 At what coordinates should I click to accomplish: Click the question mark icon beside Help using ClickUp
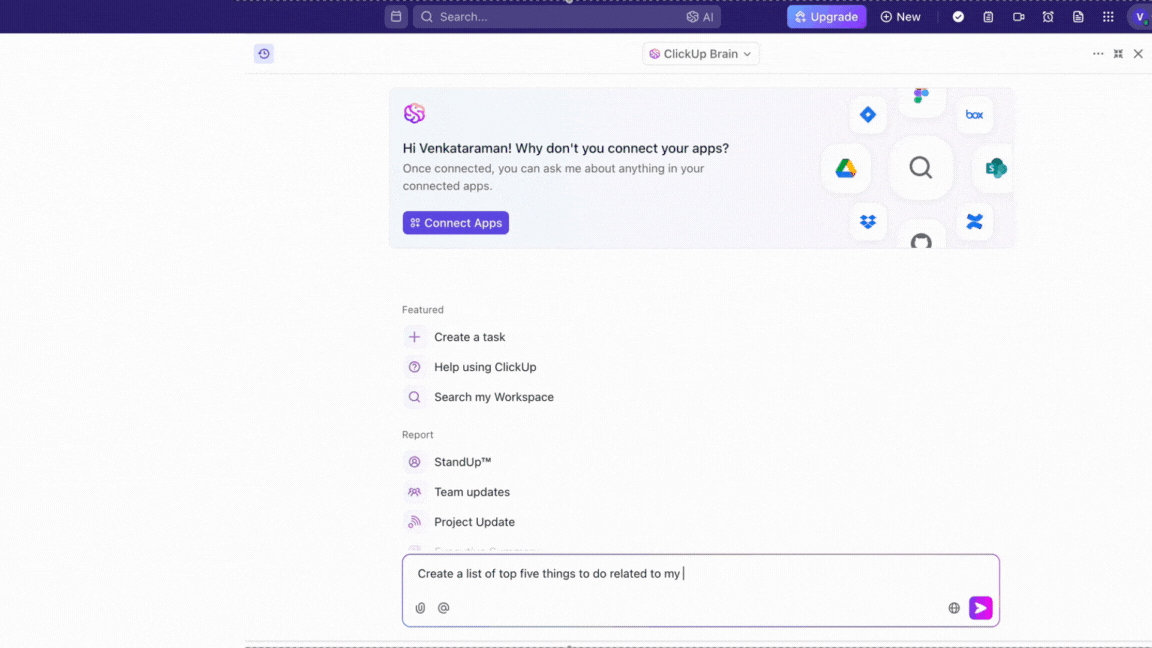414,367
